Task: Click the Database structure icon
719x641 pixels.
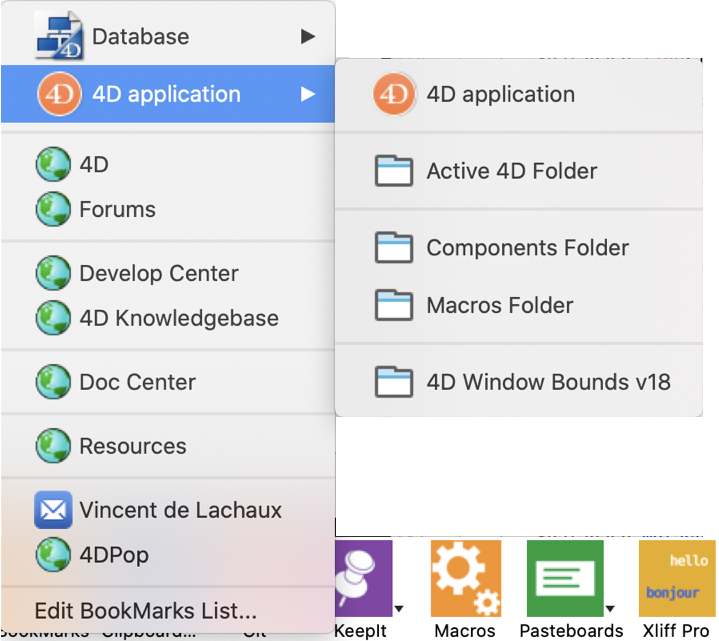Action: point(59,36)
